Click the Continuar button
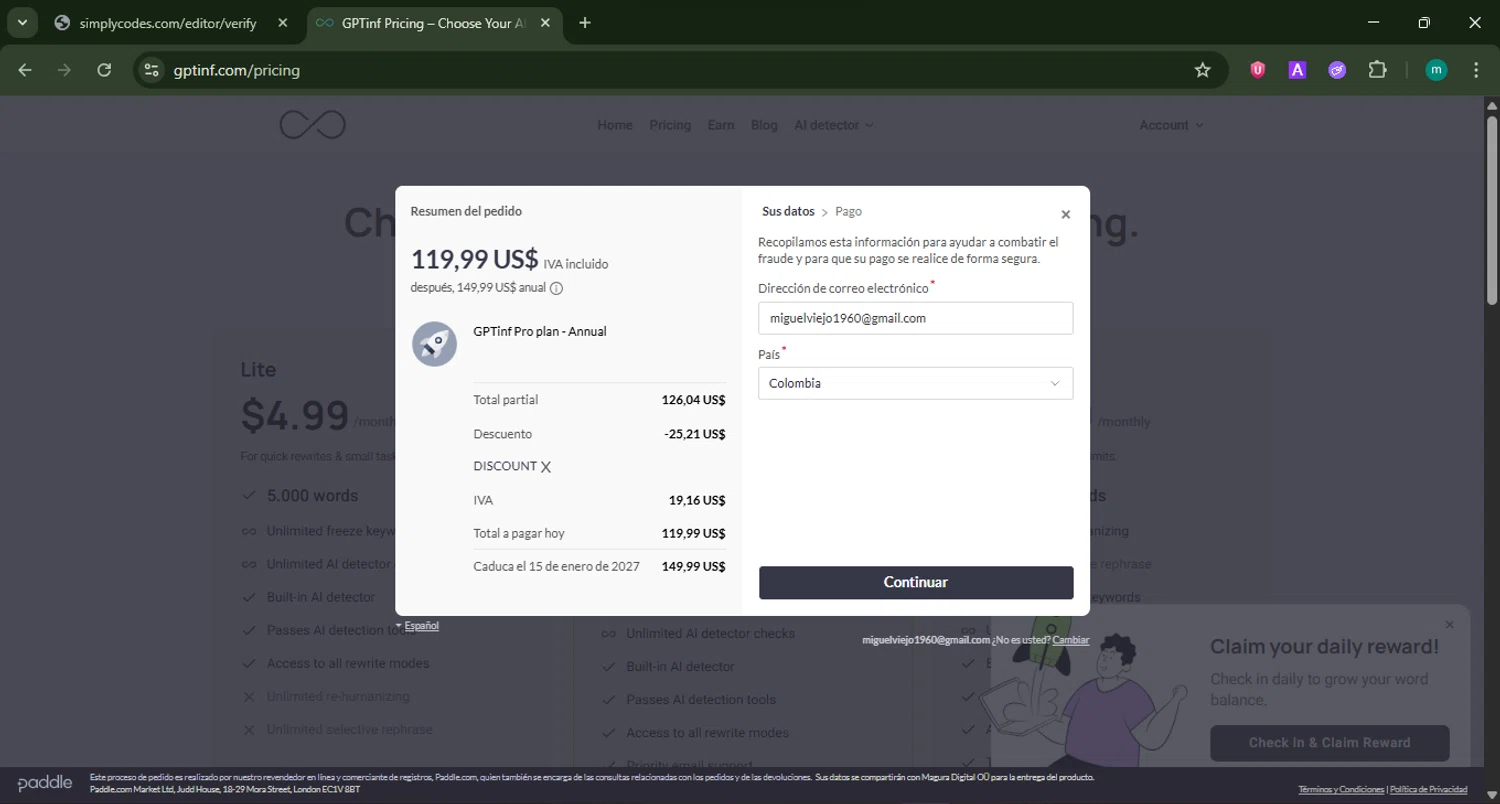The width and height of the screenshot is (1500, 804). [916, 582]
